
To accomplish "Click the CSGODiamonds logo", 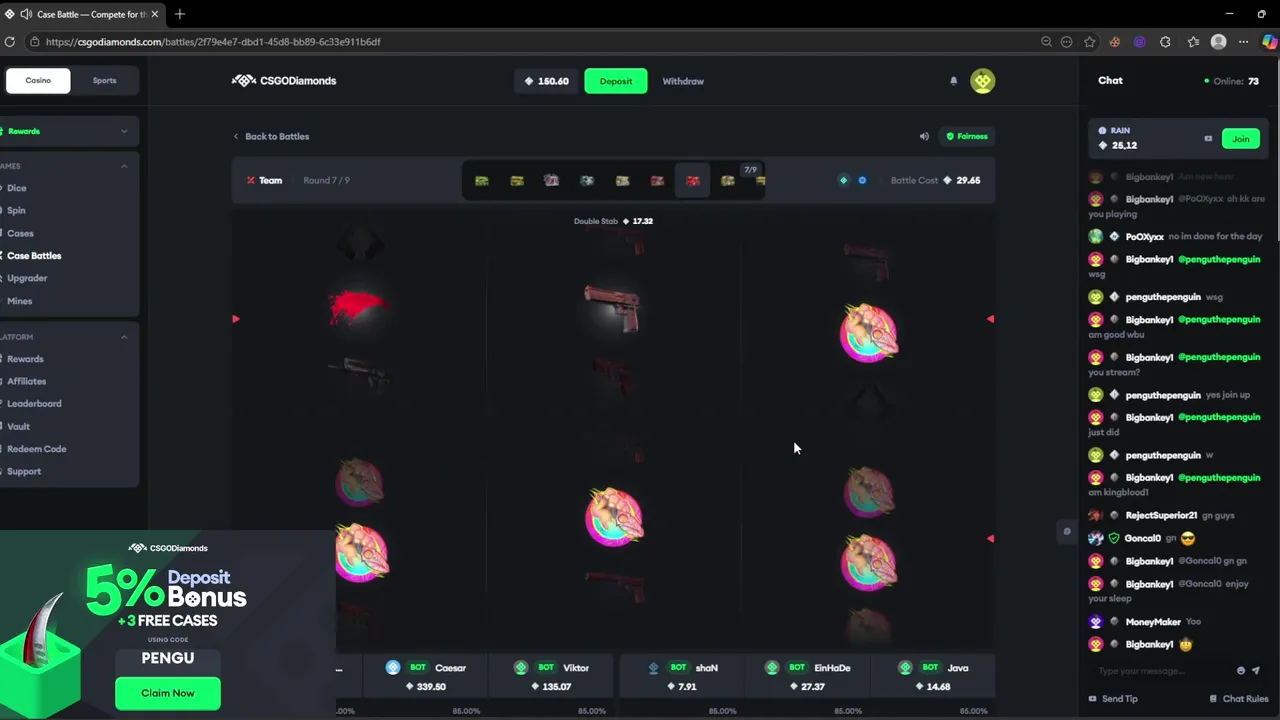I will pyautogui.click(x=284, y=81).
